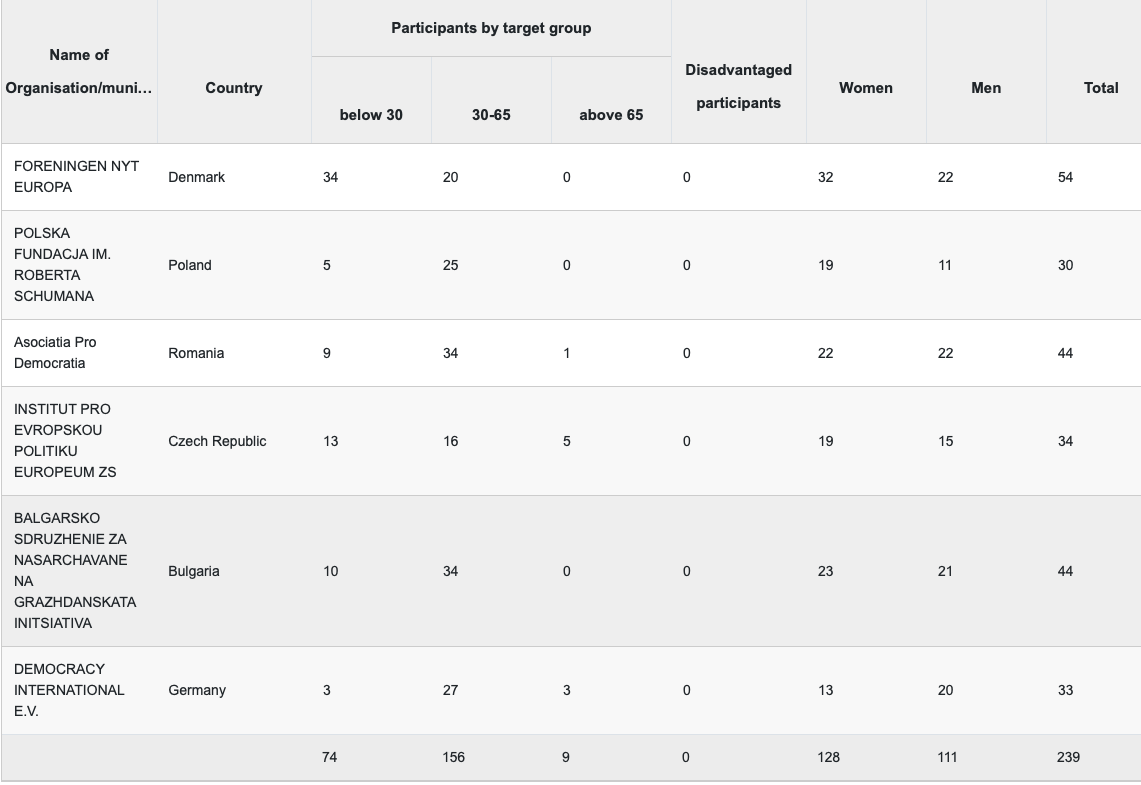
Task: Click the Name of Organisation header
Action: (79, 71)
